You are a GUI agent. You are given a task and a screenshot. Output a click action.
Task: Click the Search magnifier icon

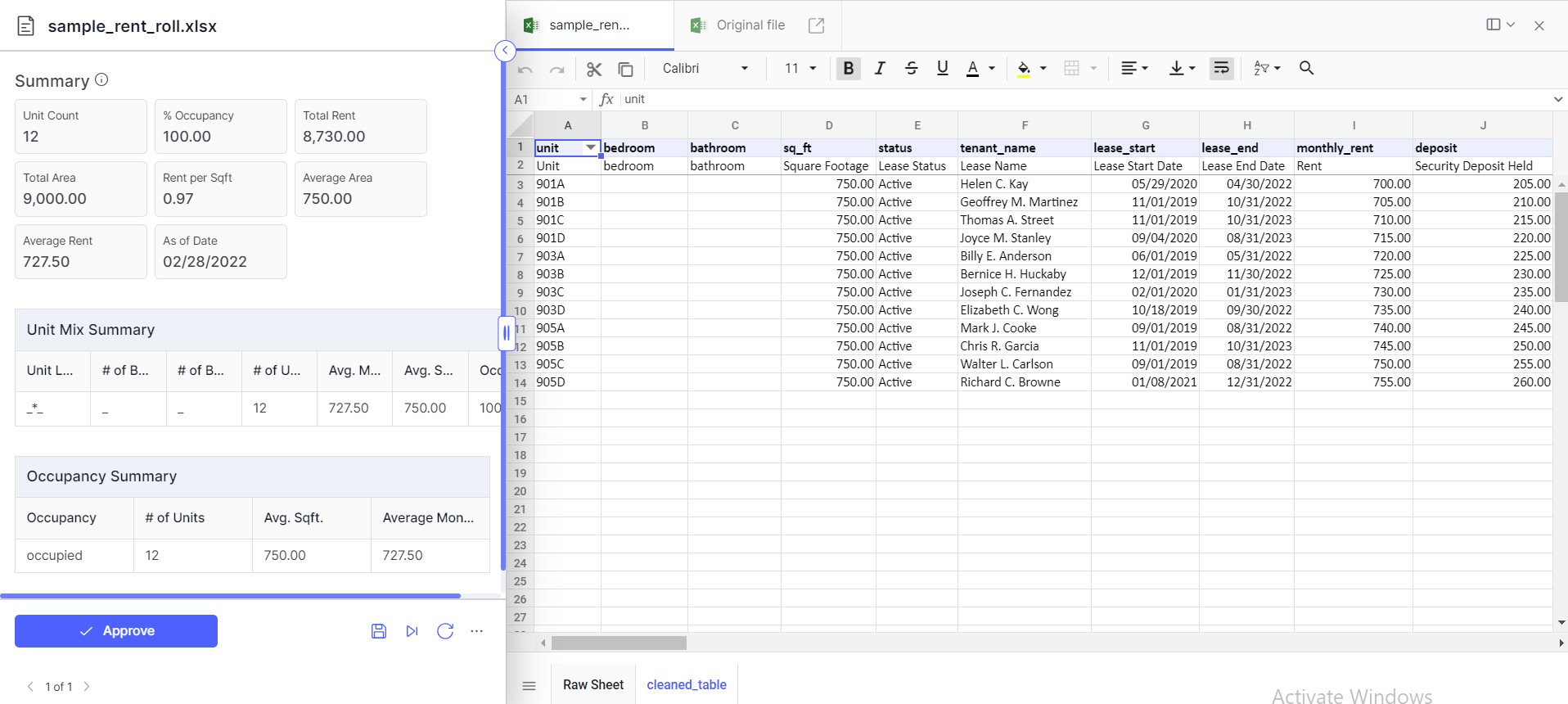pos(1306,68)
